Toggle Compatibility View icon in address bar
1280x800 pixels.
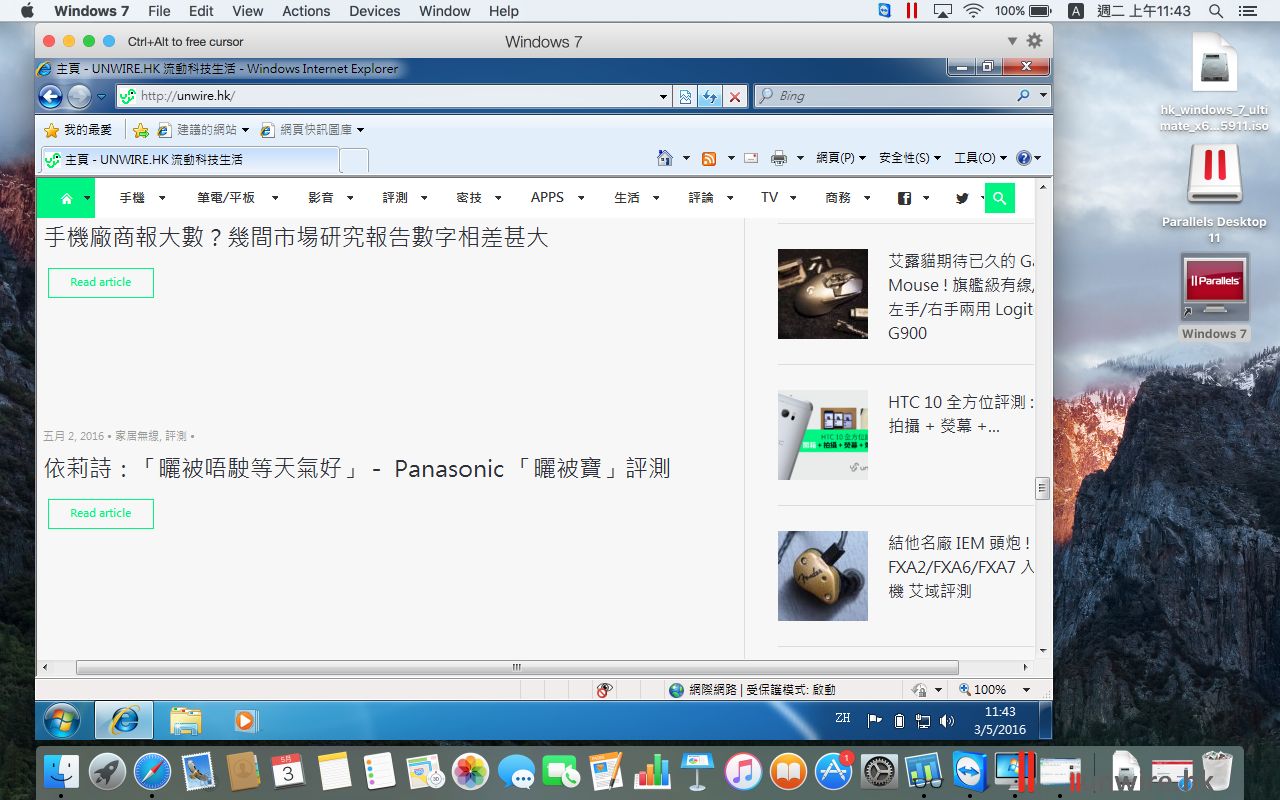tap(685, 96)
